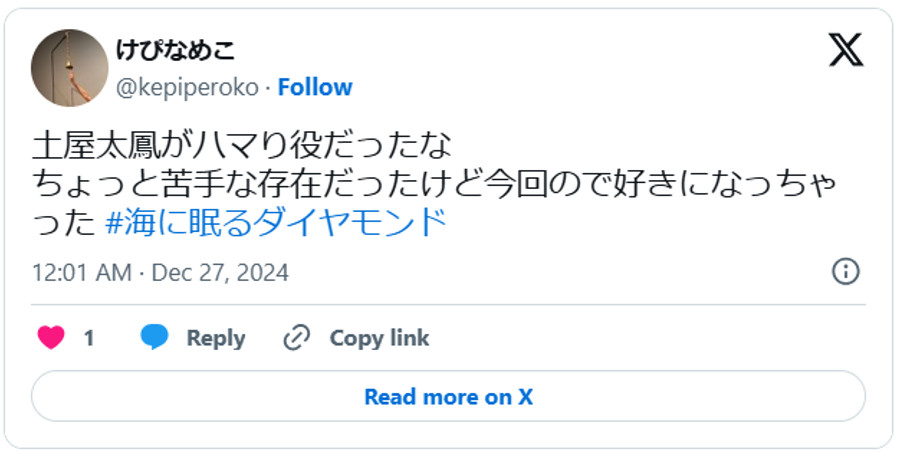Like the tweet with the heart icon

pos(51,338)
